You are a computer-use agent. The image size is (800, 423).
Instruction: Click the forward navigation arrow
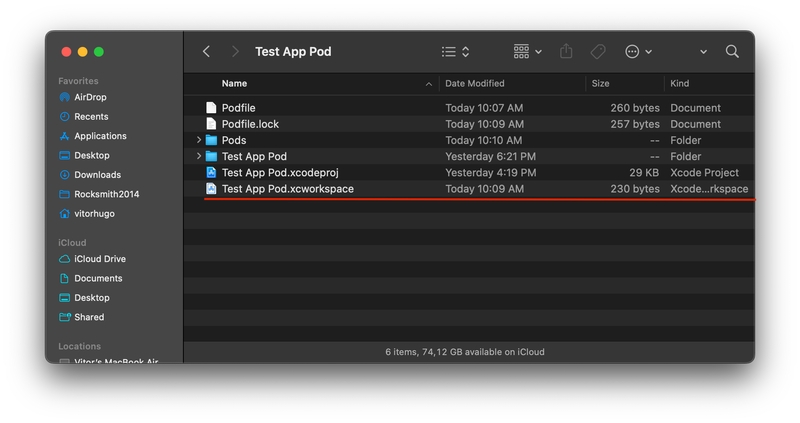(x=235, y=52)
